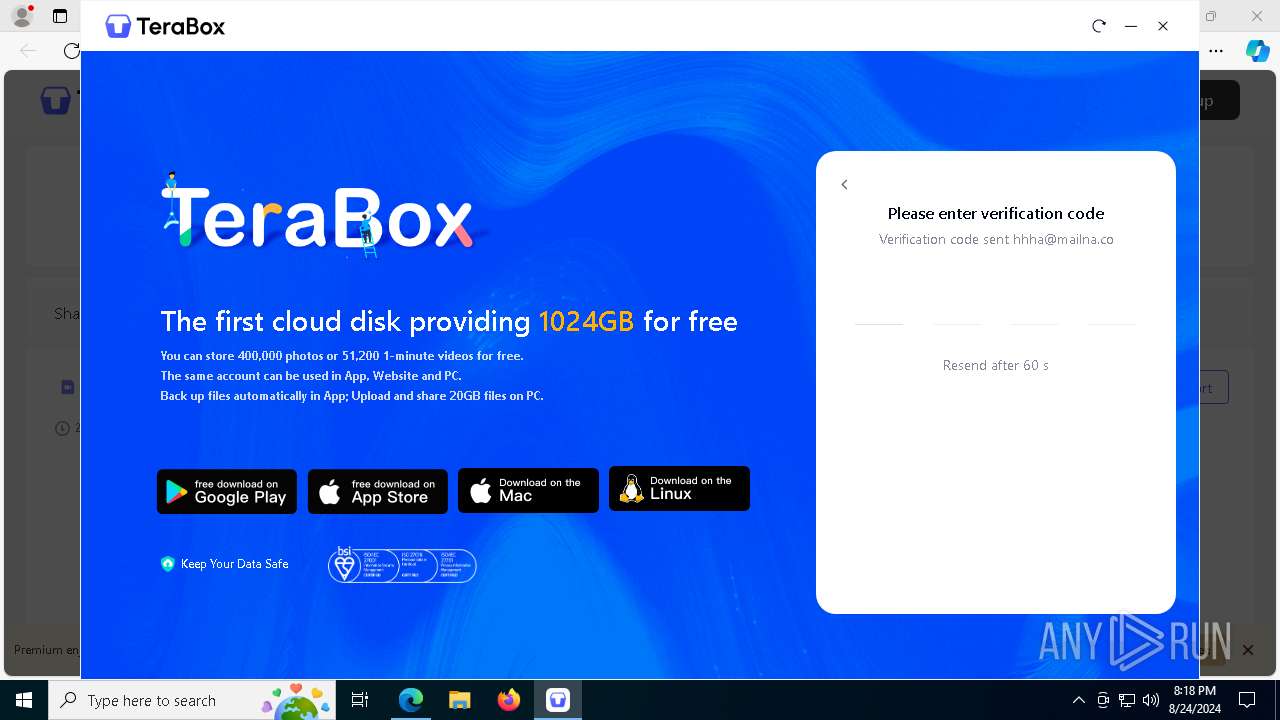1280x720 pixels.
Task: Open the Download on the Linux badge
Action: (679, 488)
